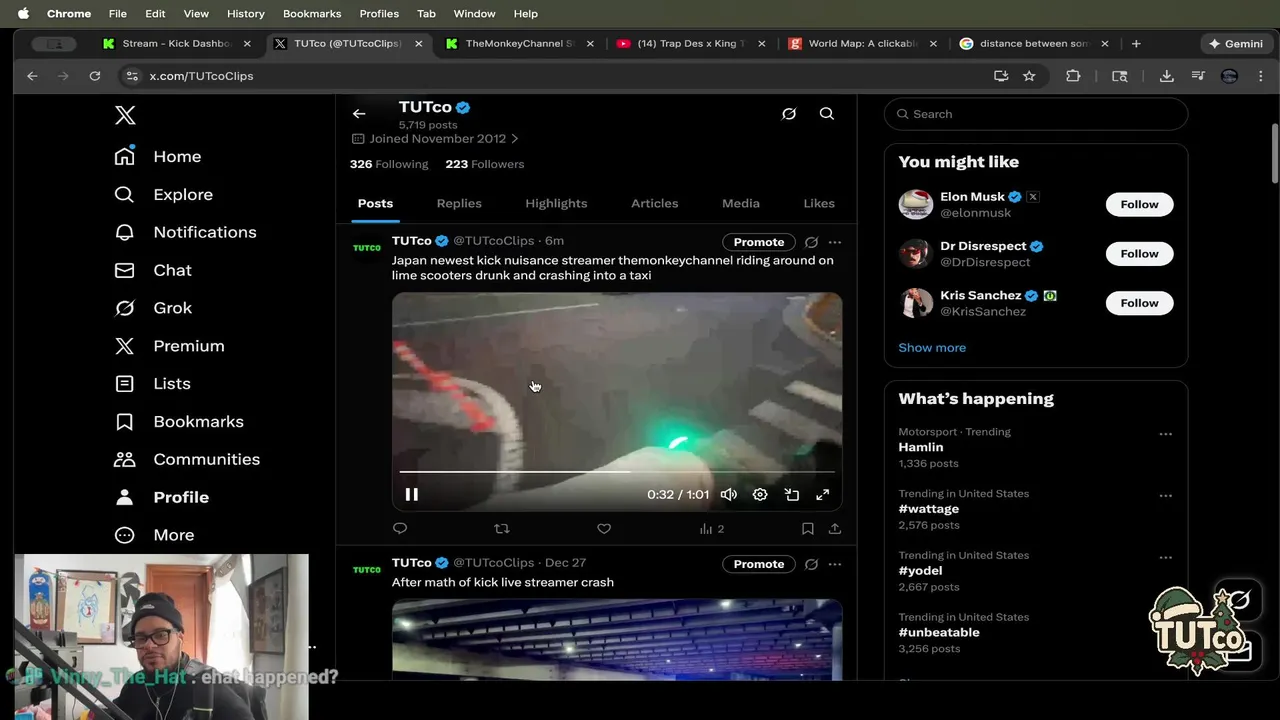Screen dimensions: 1280x720
Task: Enter fullscreen on video
Action: click(x=823, y=494)
